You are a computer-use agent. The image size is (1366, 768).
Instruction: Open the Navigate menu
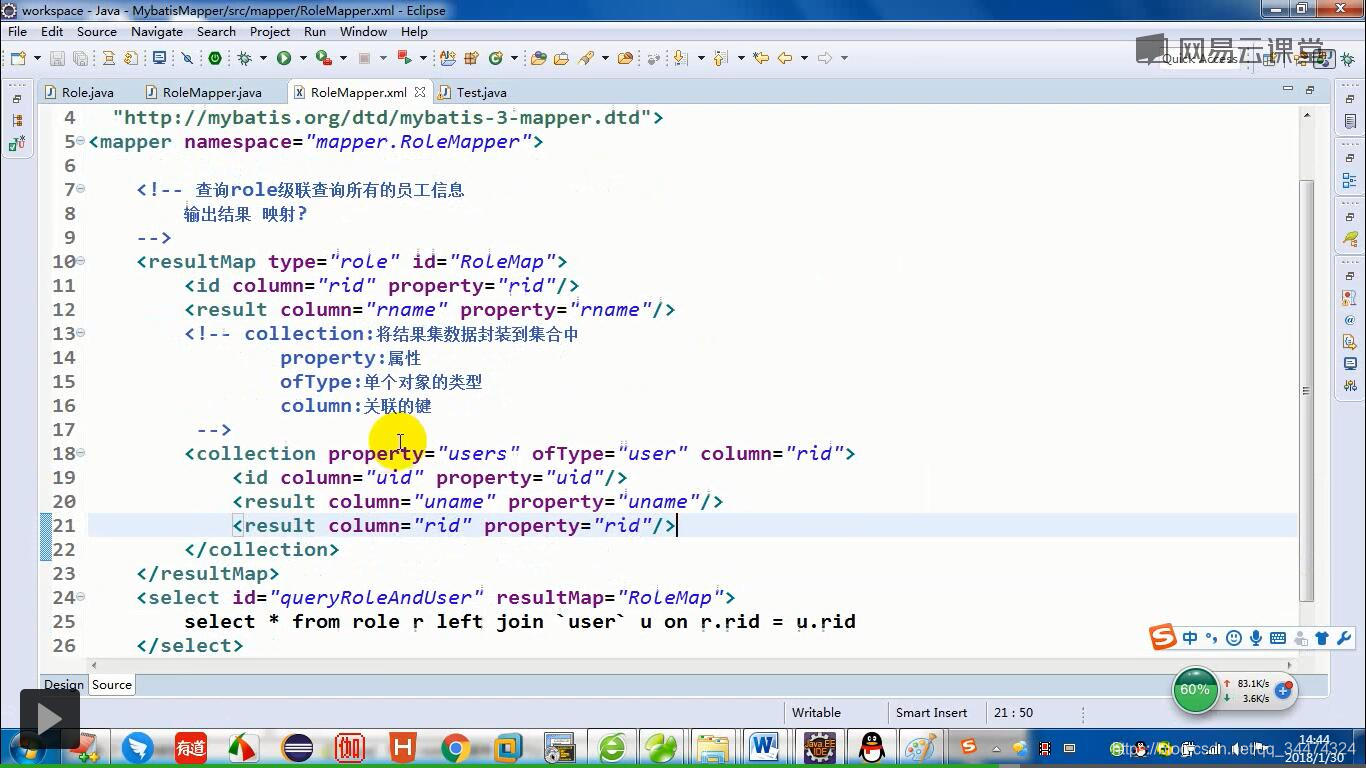[157, 31]
